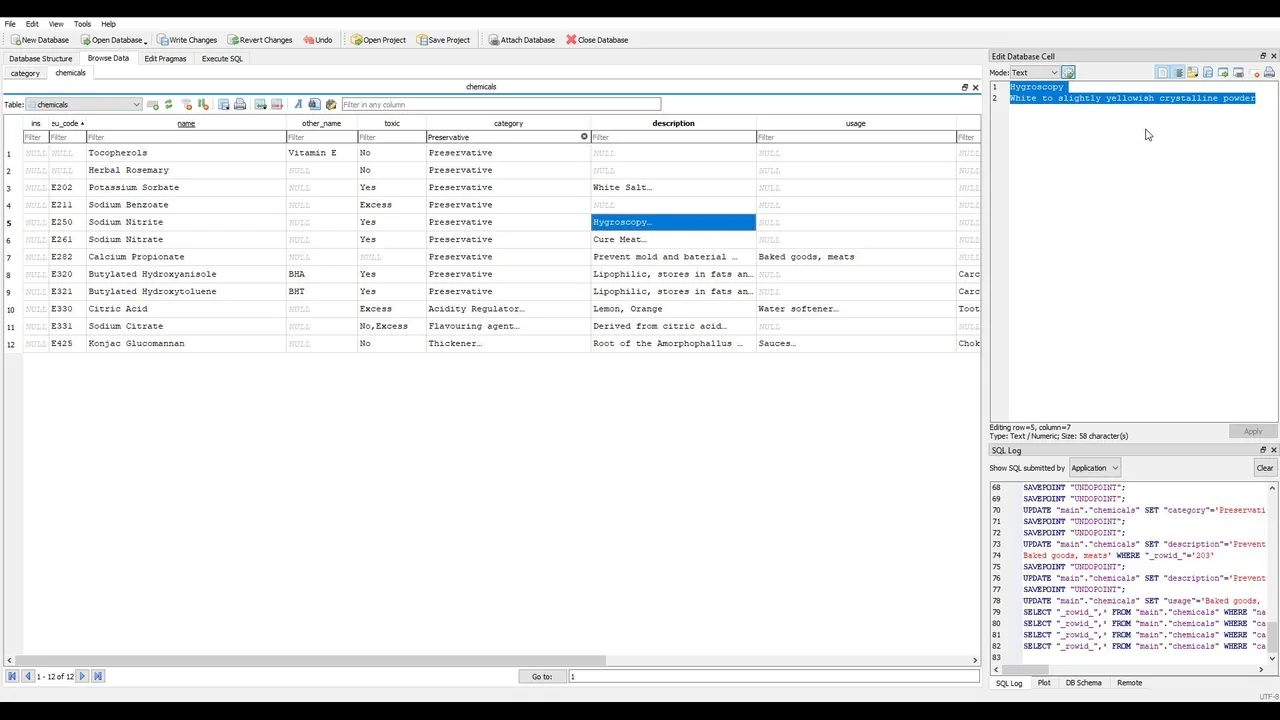
Task: Insert a new record with green row icon
Action: point(260,104)
